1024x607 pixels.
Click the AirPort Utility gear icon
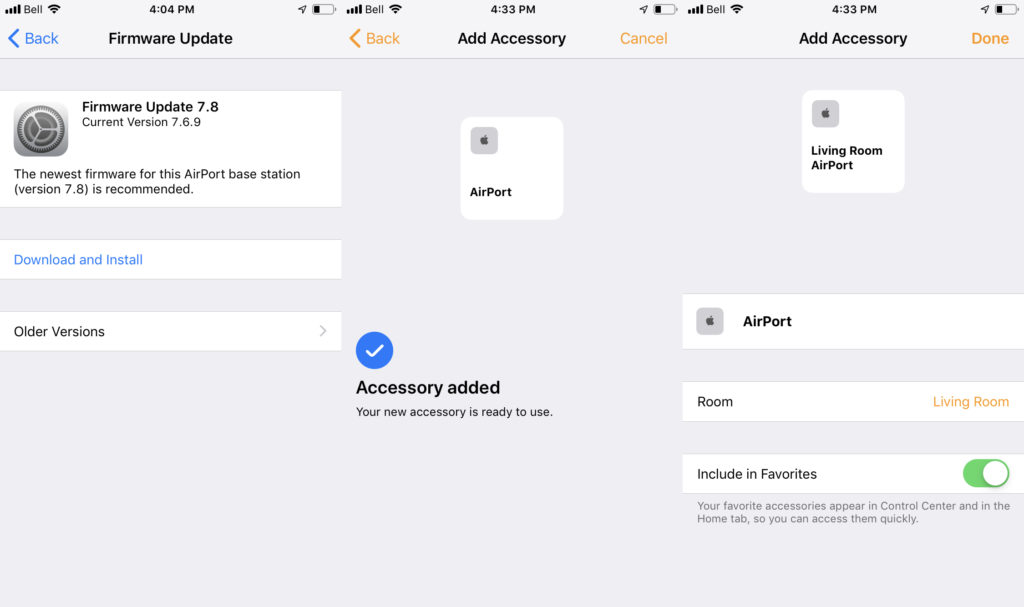[40, 129]
